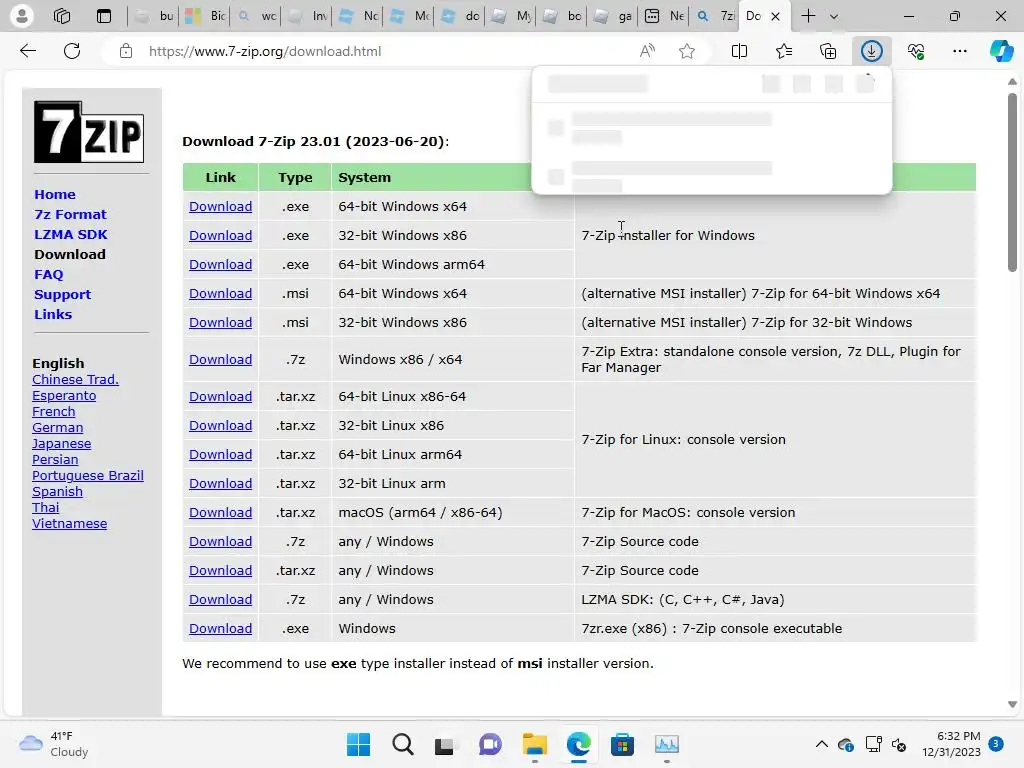
Task: View site information lock icon
Action: pyautogui.click(x=126, y=51)
